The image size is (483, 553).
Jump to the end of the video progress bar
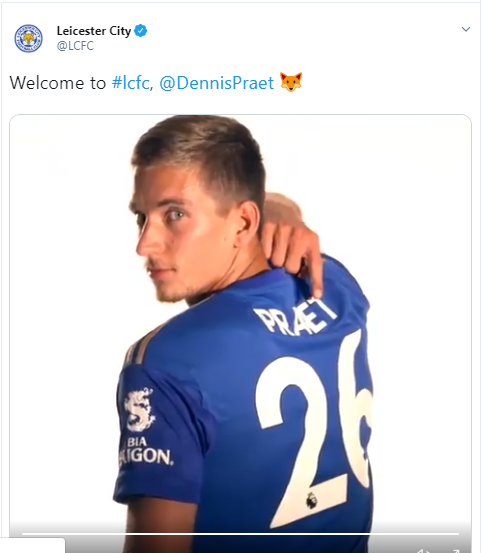point(458,534)
